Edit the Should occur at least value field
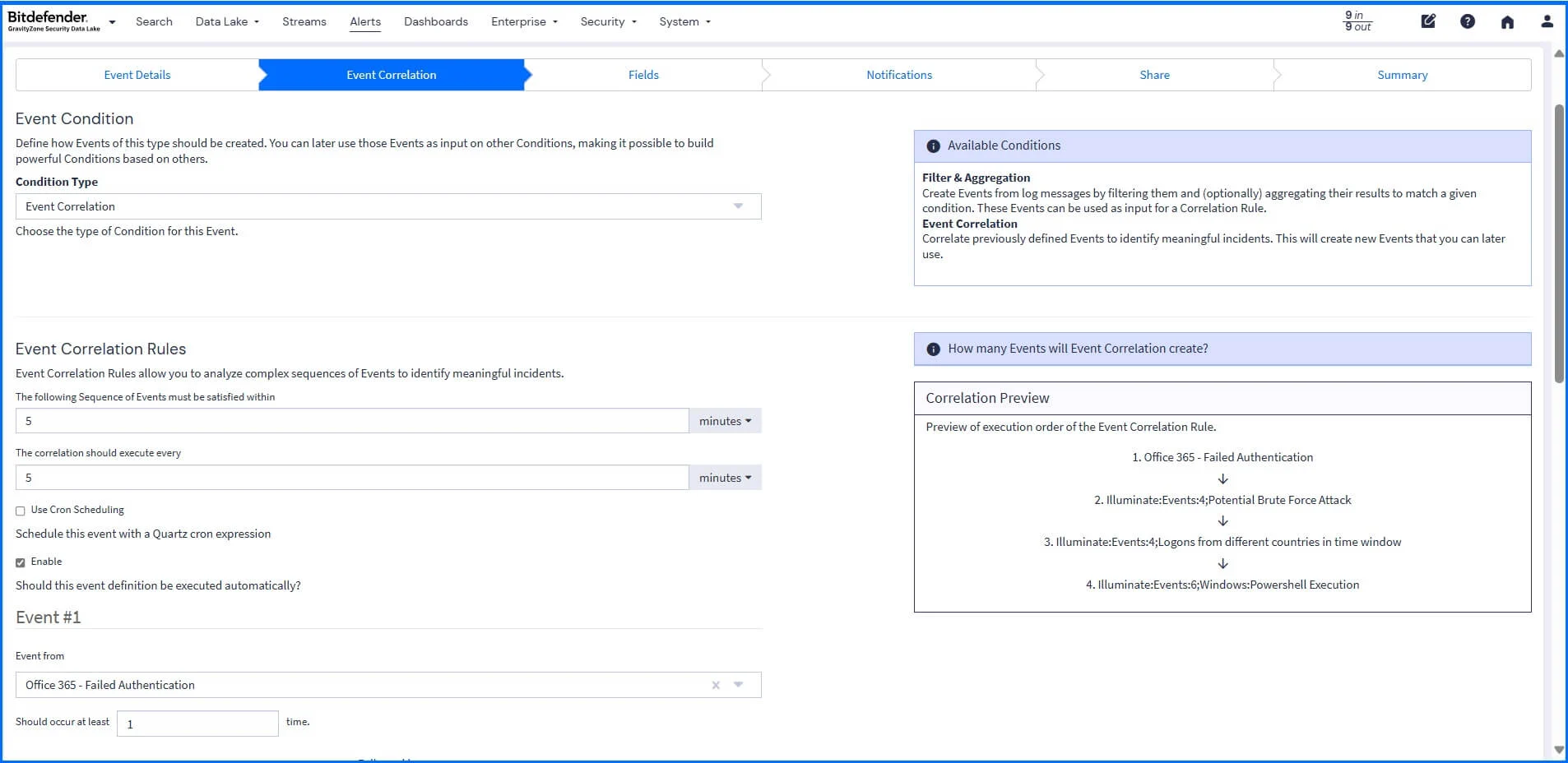Viewport: 1568px width, 763px height. (197, 723)
